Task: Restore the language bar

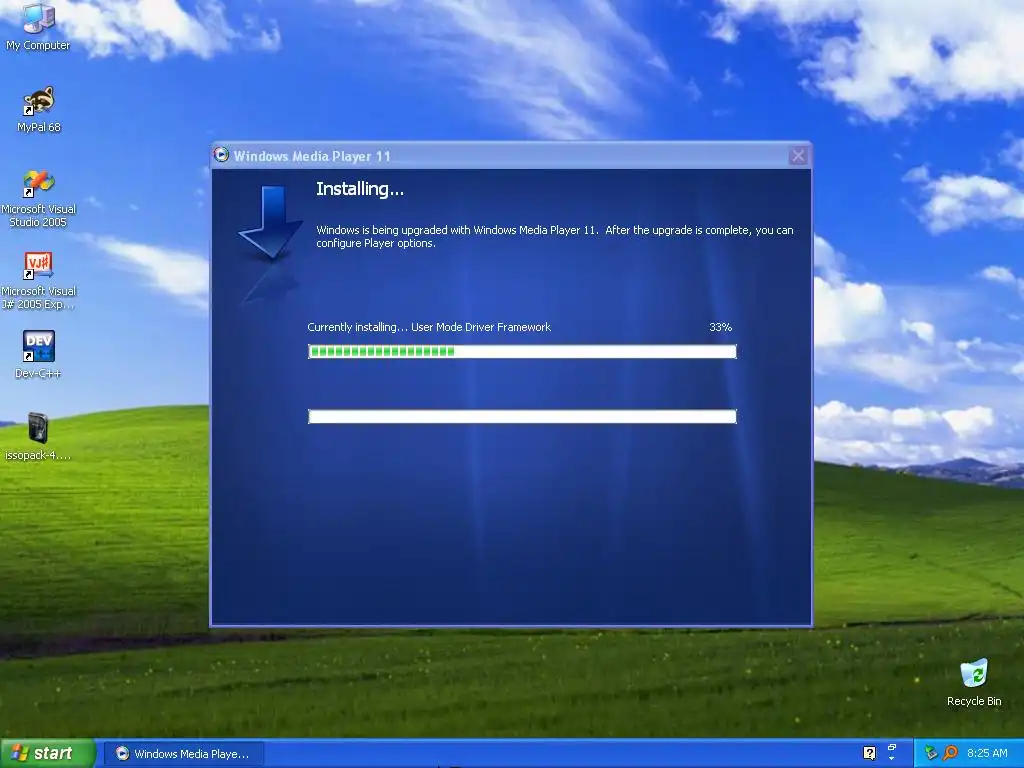Action: point(892,748)
